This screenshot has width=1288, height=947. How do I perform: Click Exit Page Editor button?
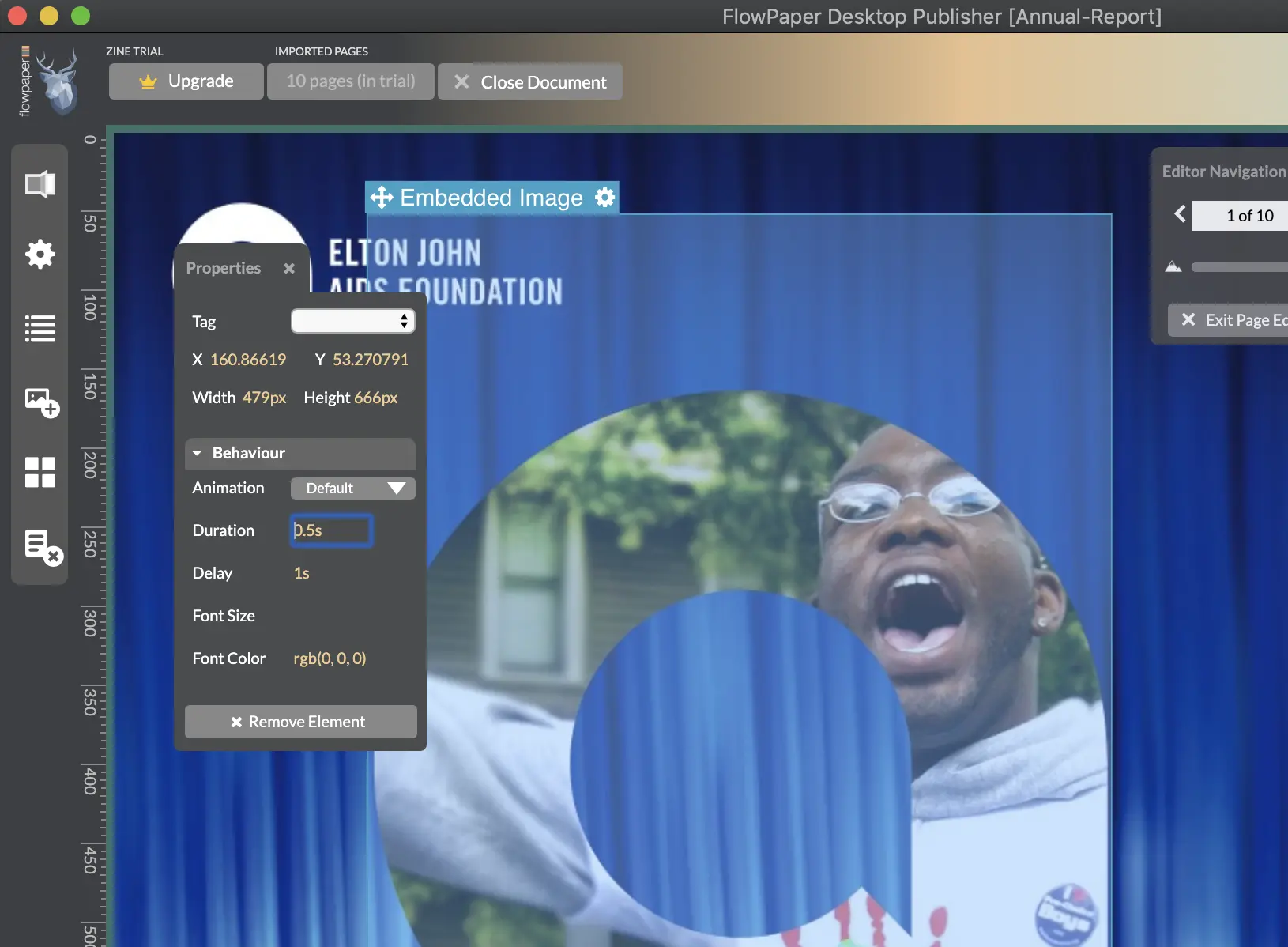1228,320
